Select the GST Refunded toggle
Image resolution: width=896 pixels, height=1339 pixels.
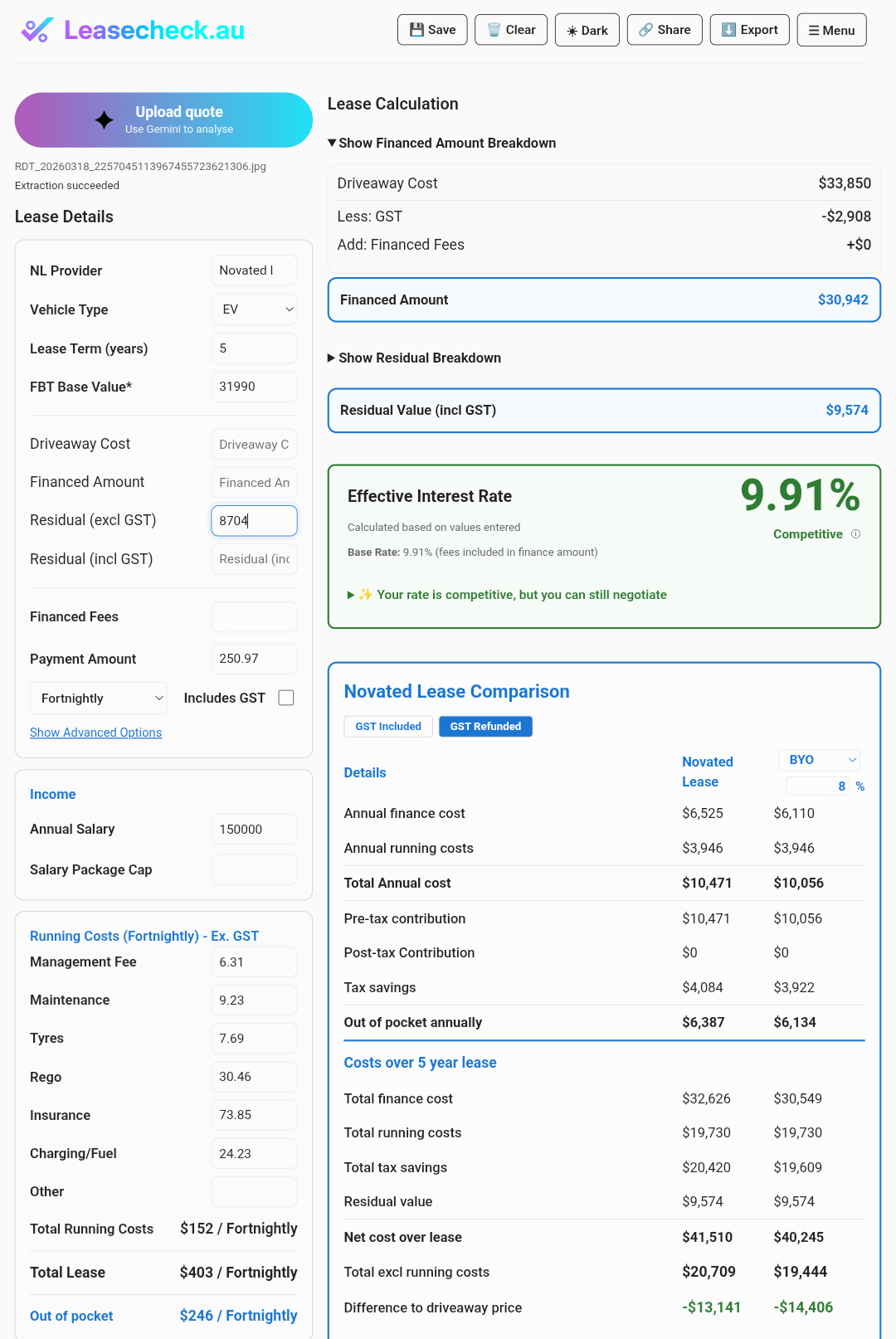point(485,726)
